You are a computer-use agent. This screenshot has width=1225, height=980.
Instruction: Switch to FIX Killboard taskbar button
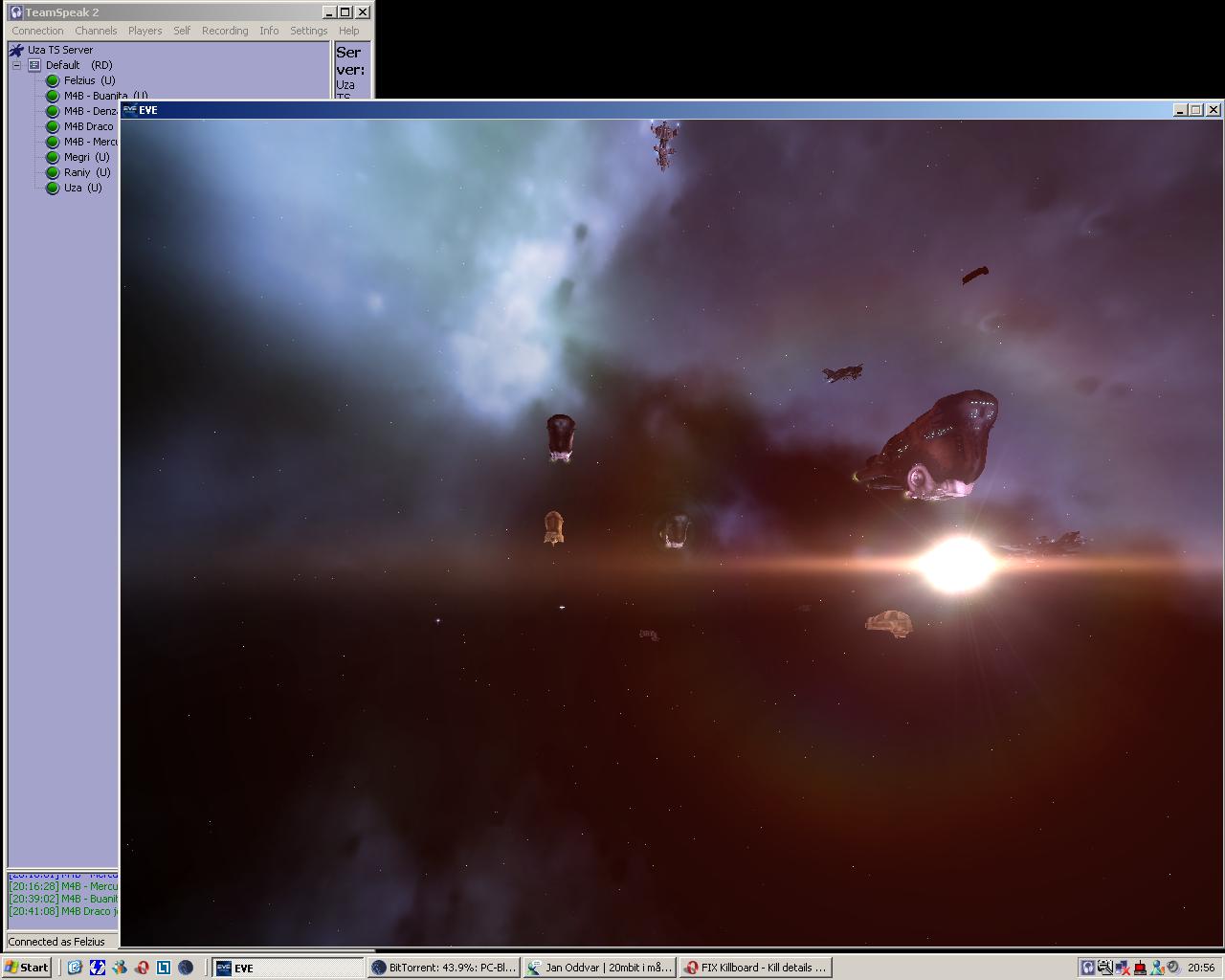pos(755,968)
